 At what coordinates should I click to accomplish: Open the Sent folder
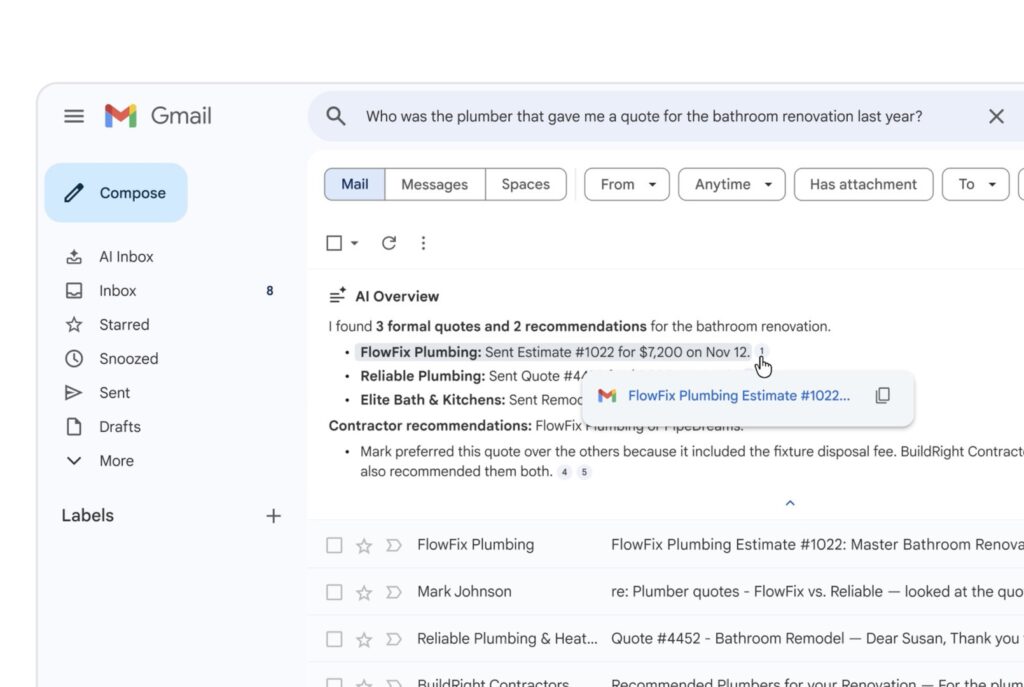click(114, 392)
